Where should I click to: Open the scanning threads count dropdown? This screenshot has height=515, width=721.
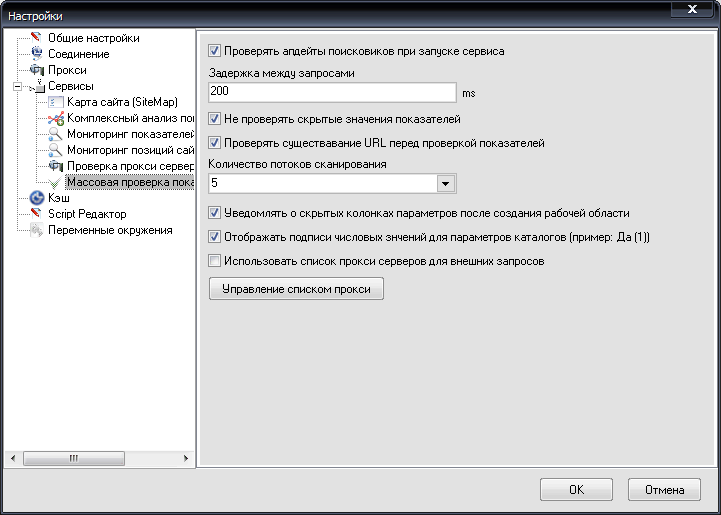[x=446, y=183]
